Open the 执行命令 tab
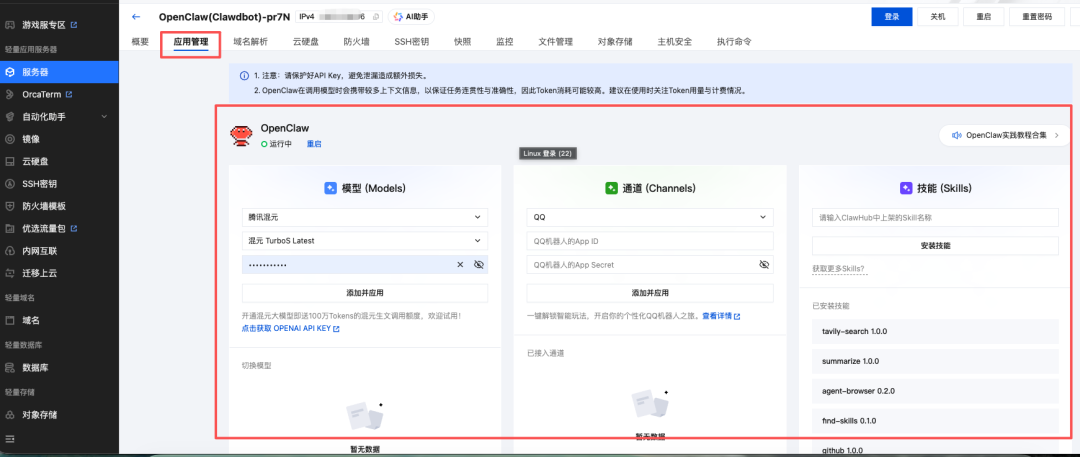The image size is (1080, 457). (734, 42)
